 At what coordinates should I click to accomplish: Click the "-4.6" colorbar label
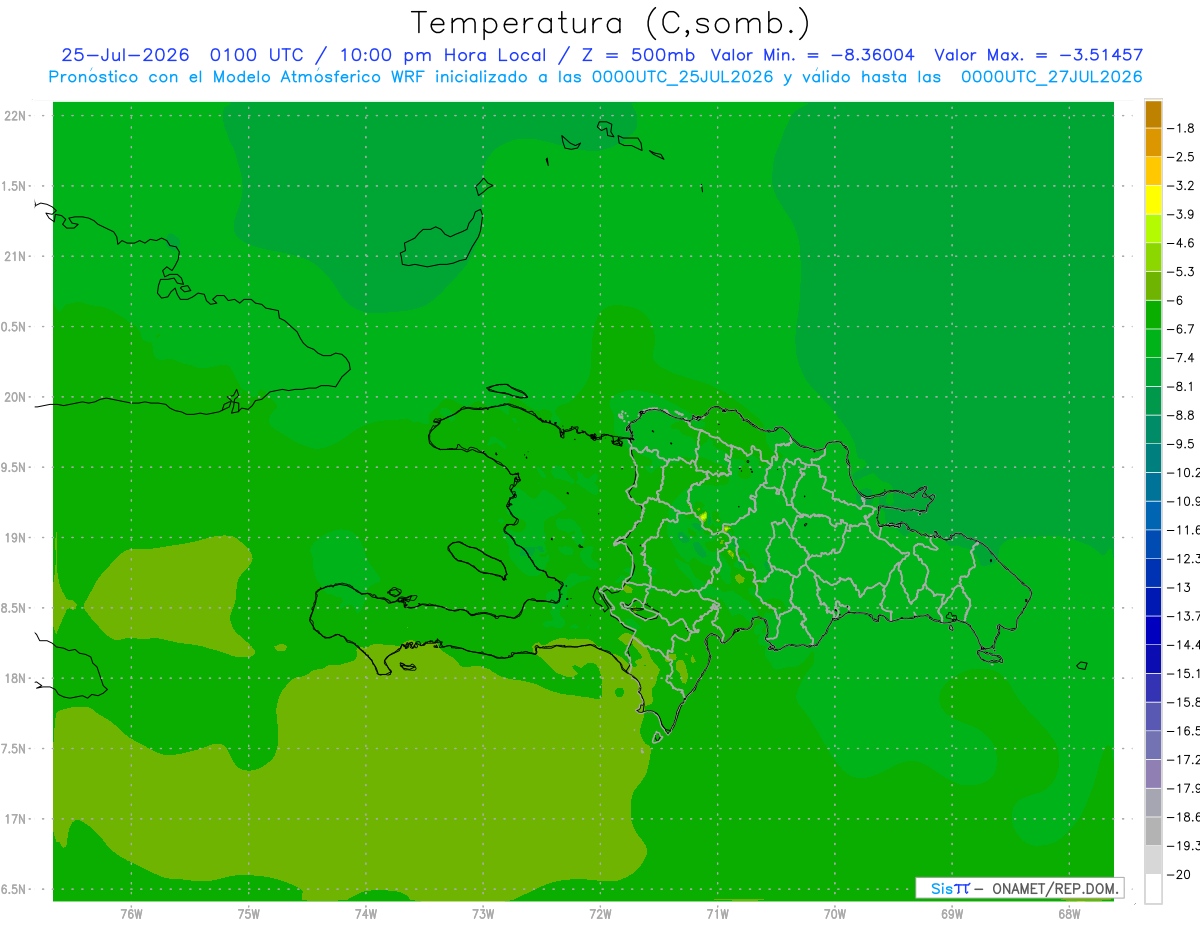(1183, 243)
